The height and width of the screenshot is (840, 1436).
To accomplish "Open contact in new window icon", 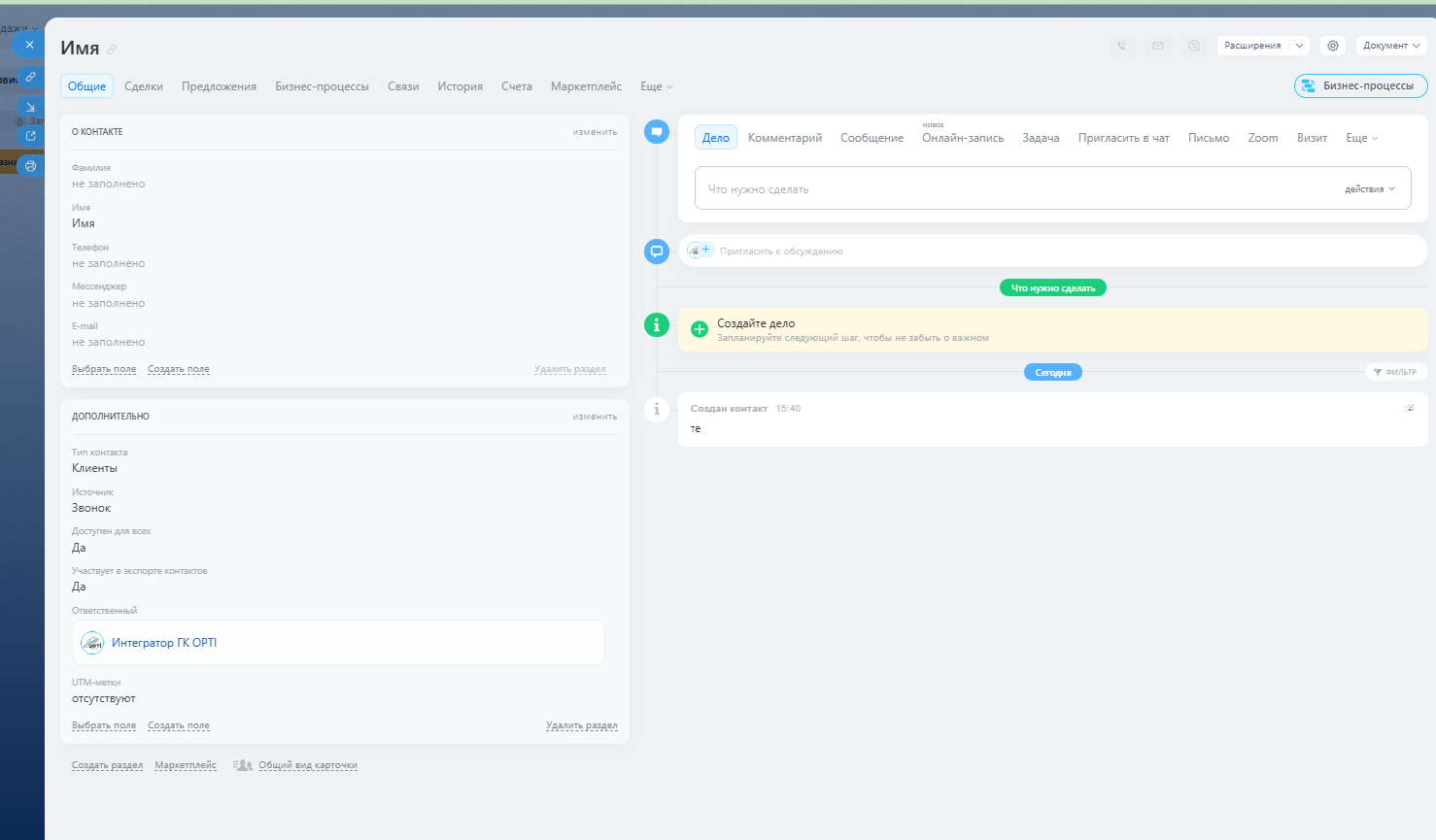I will pos(30,136).
